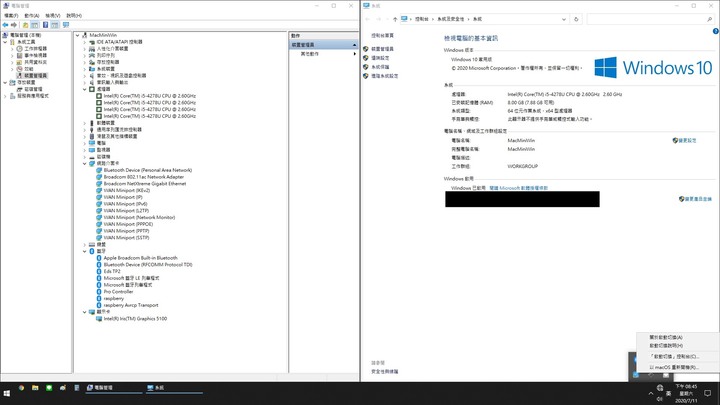
Task: Open the 動作(A) Action menu
Action: (x=32, y=16)
